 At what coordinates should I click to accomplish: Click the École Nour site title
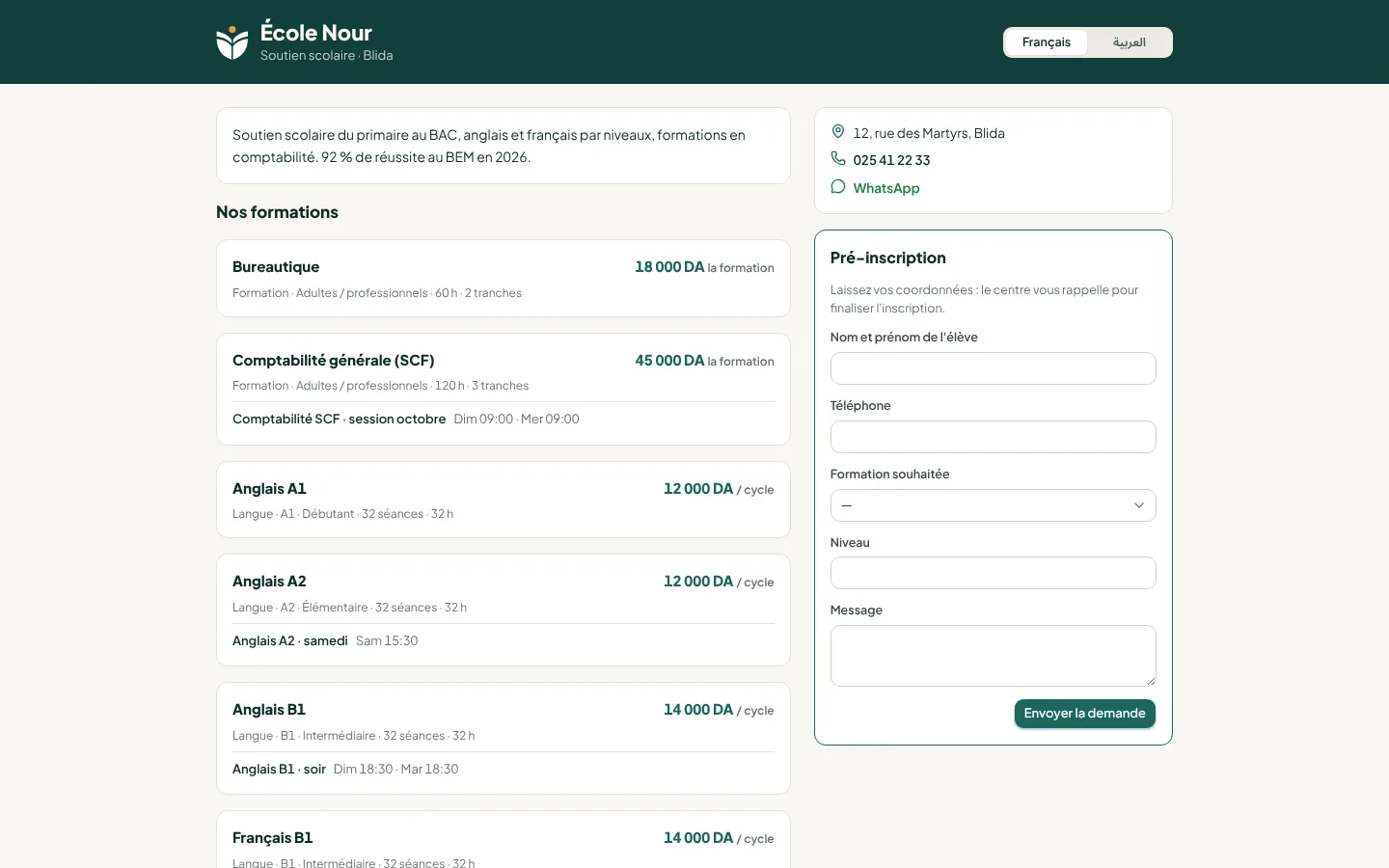click(315, 33)
